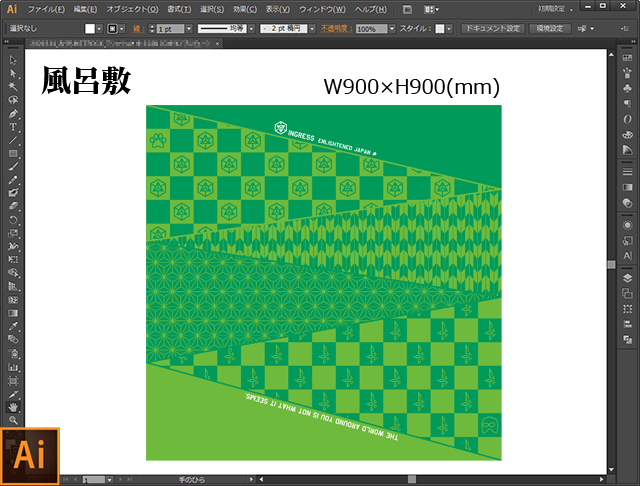Click the 環境設定 button
Viewport: 640px width, 486px height.
click(548, 29)
